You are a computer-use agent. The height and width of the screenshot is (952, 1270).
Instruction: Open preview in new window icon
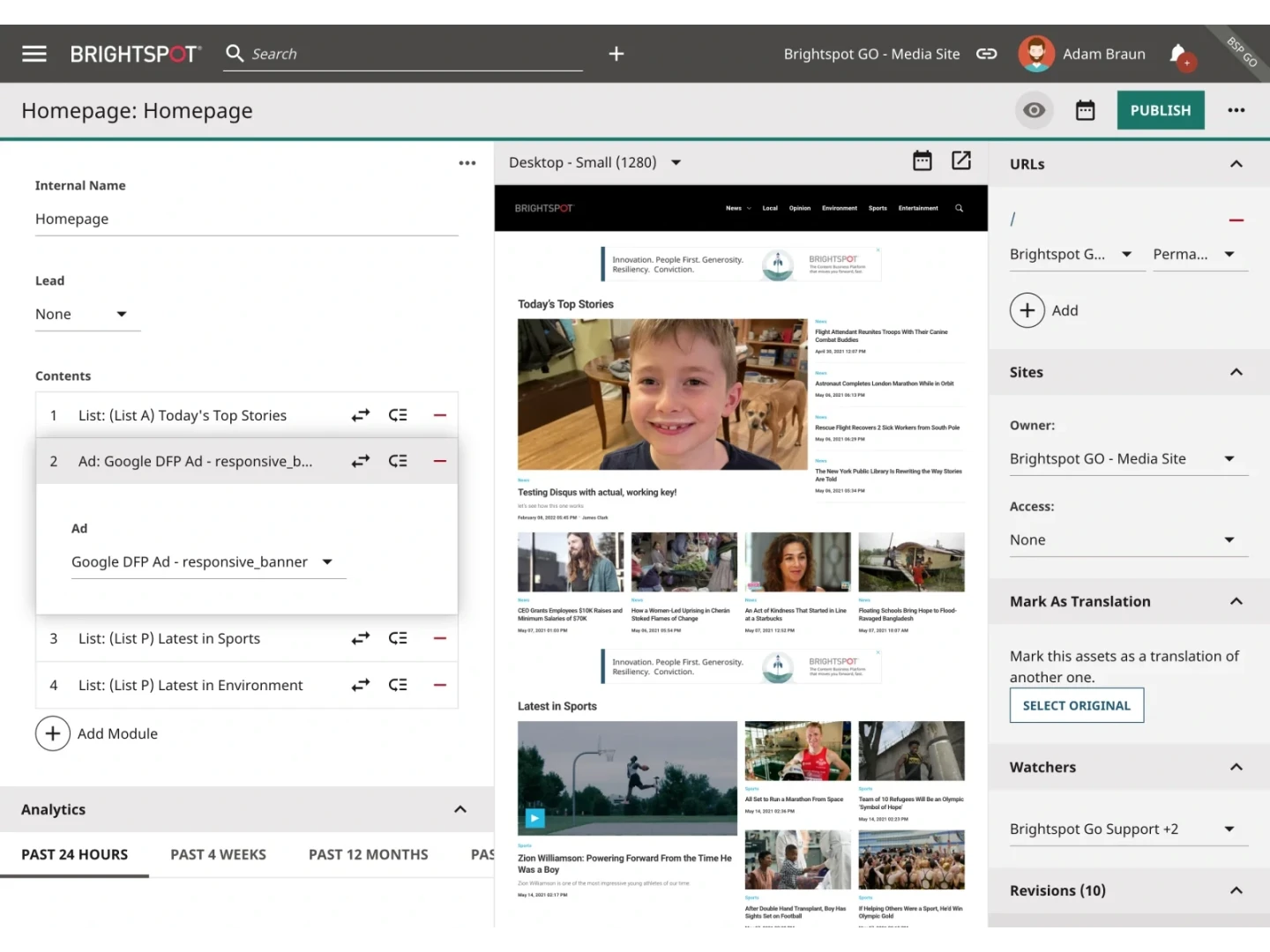[x=961, y=160]
